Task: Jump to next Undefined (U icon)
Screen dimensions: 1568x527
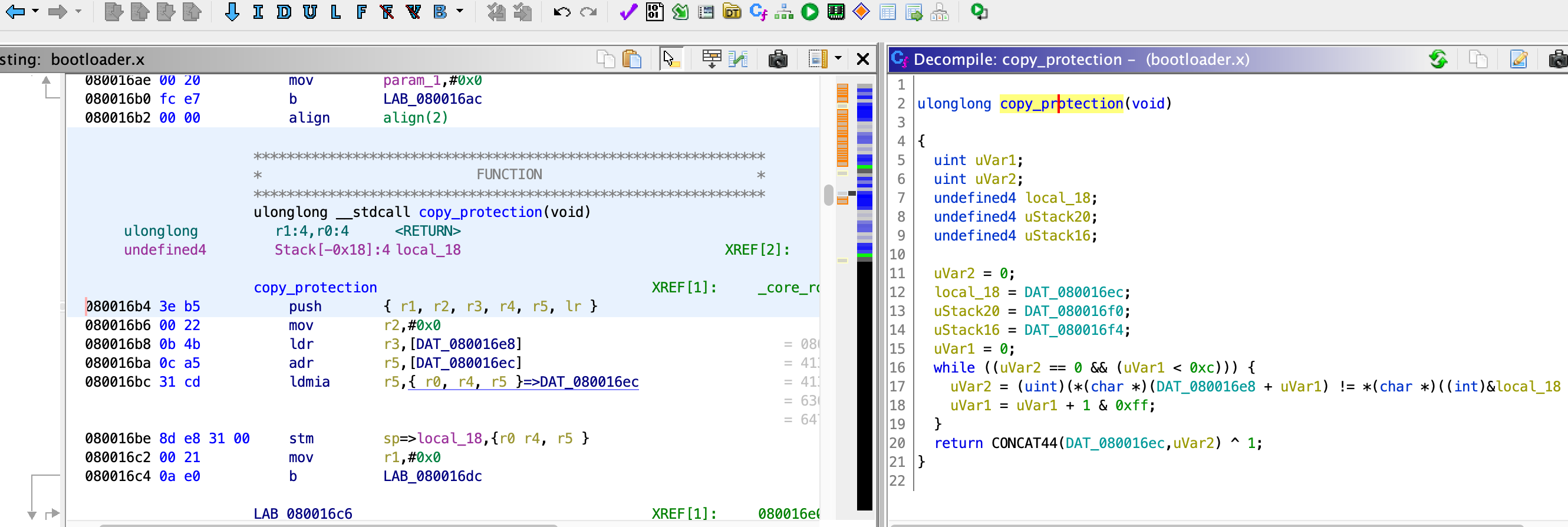Action: [x=310, y=12]
